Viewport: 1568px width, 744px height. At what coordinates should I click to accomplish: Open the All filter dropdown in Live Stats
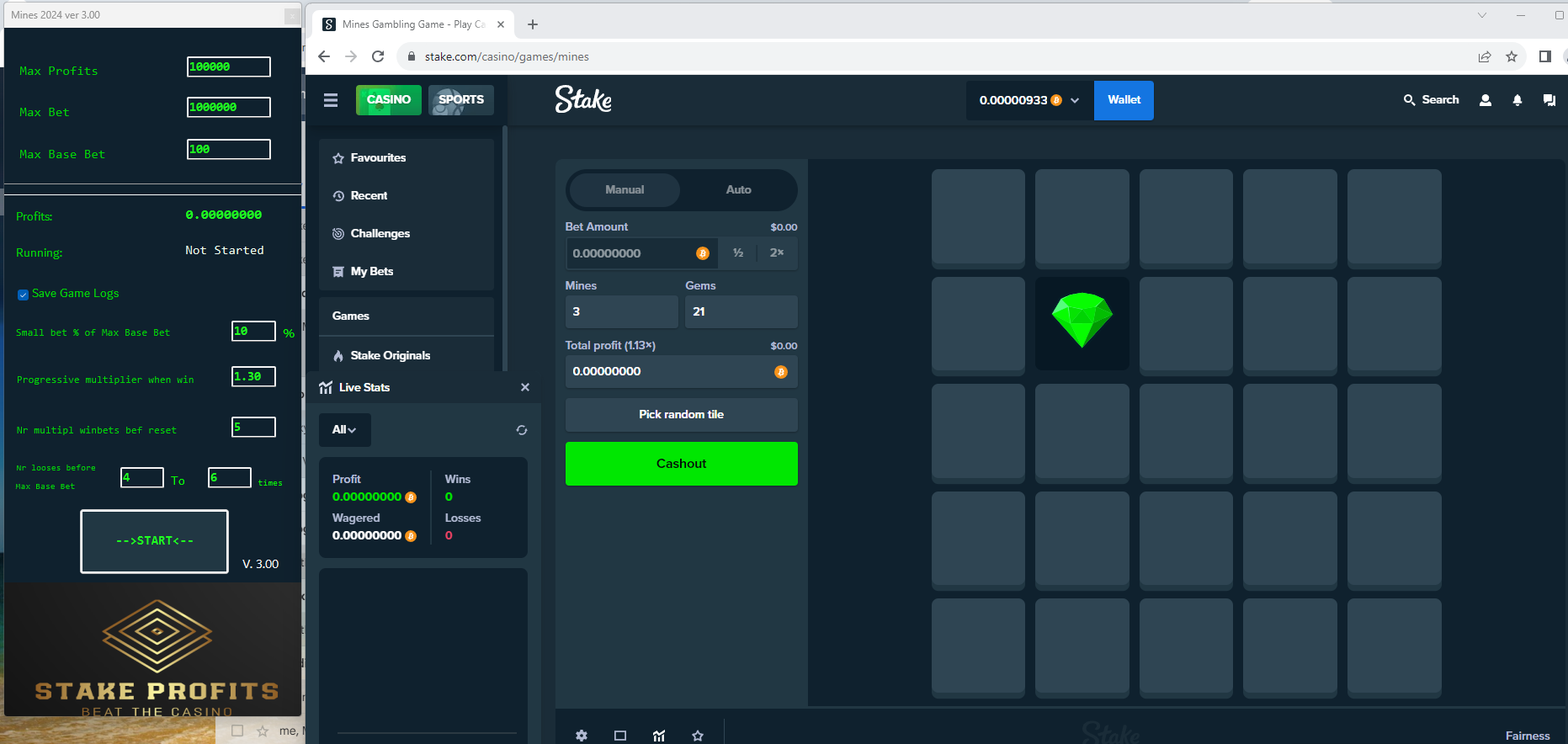pos(344,430)
